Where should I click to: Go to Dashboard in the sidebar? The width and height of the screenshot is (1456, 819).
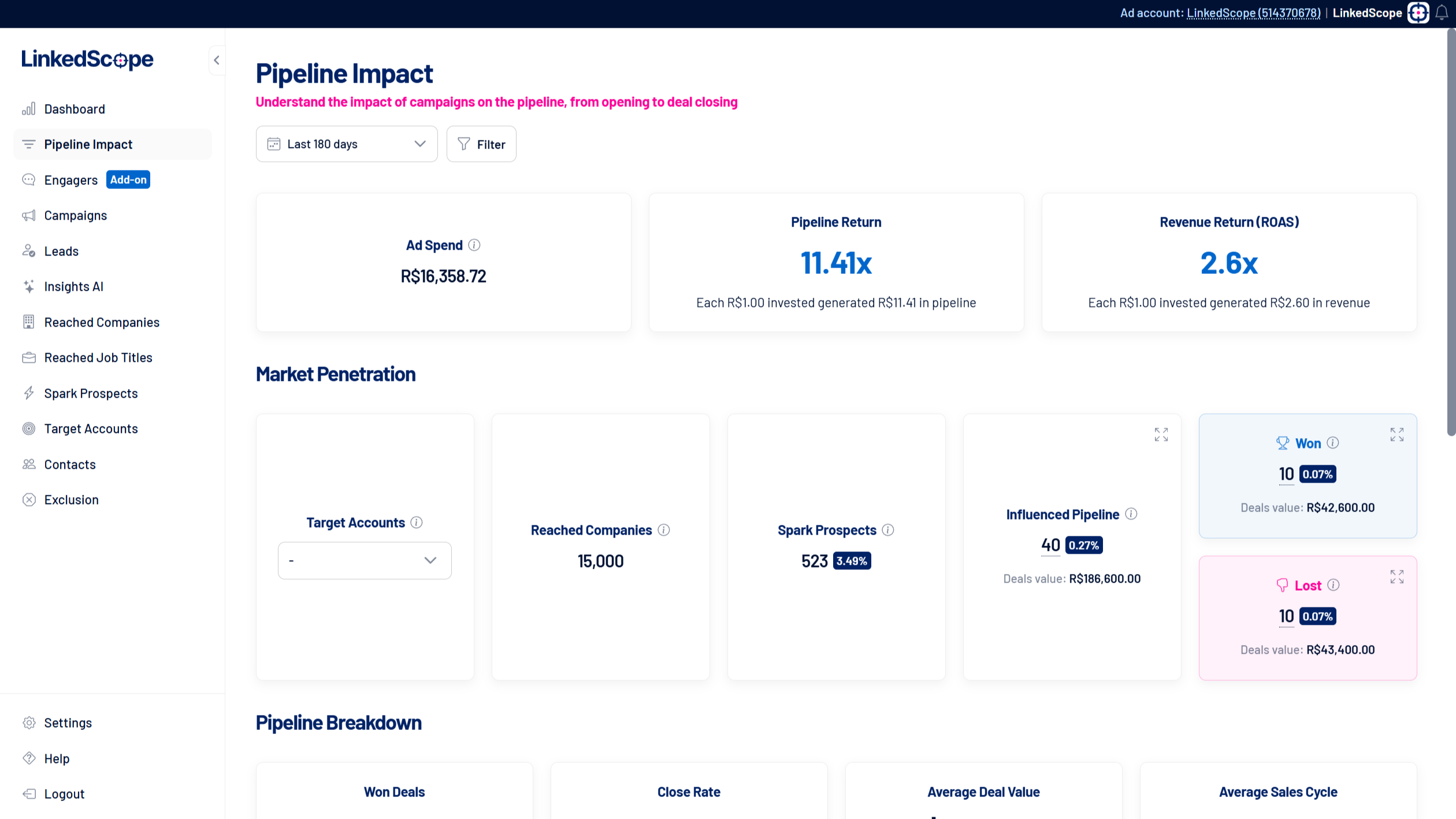click(x=112, y=109)
